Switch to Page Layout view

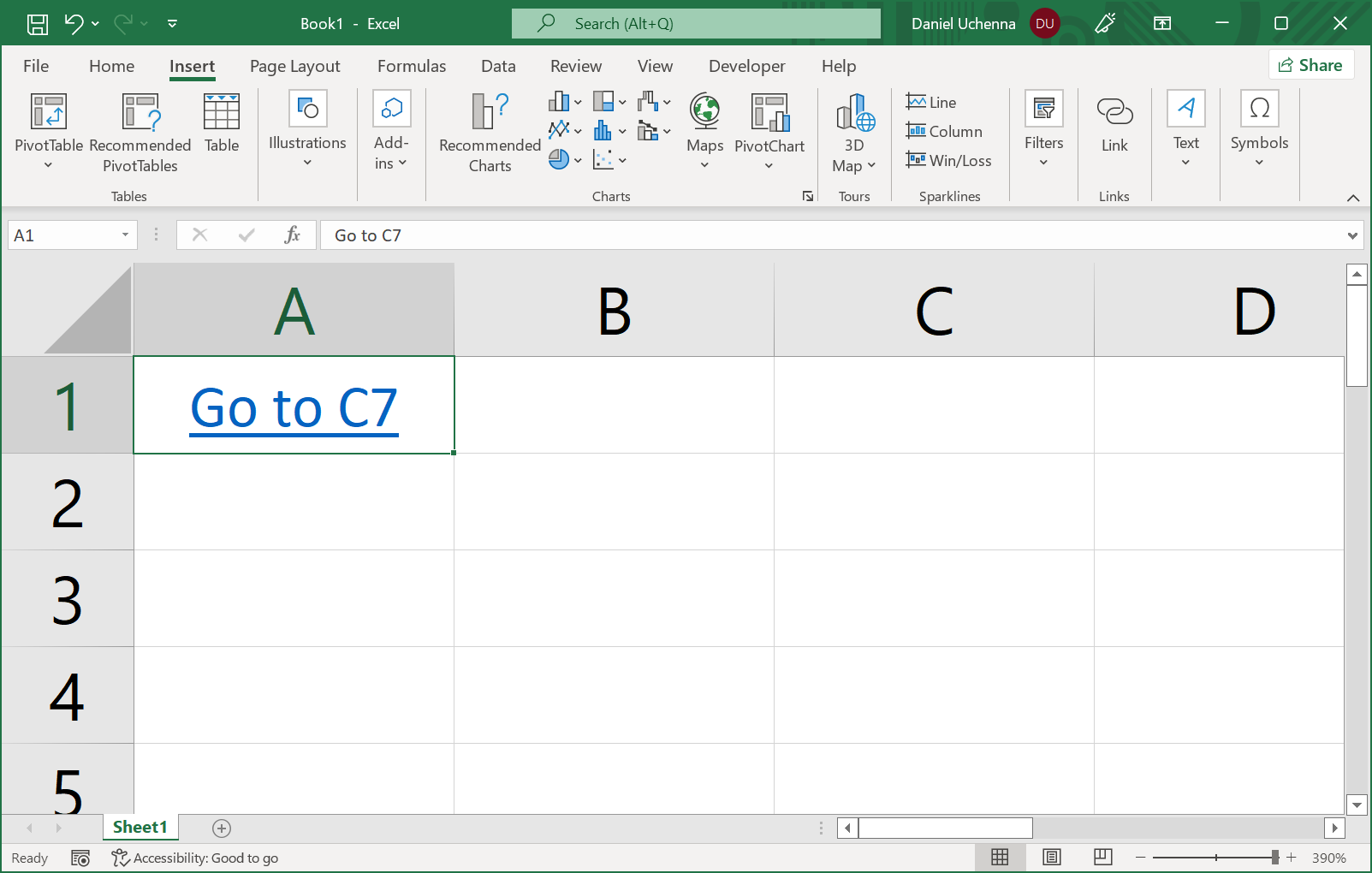pyautogui.click(x=1051, y=857)
